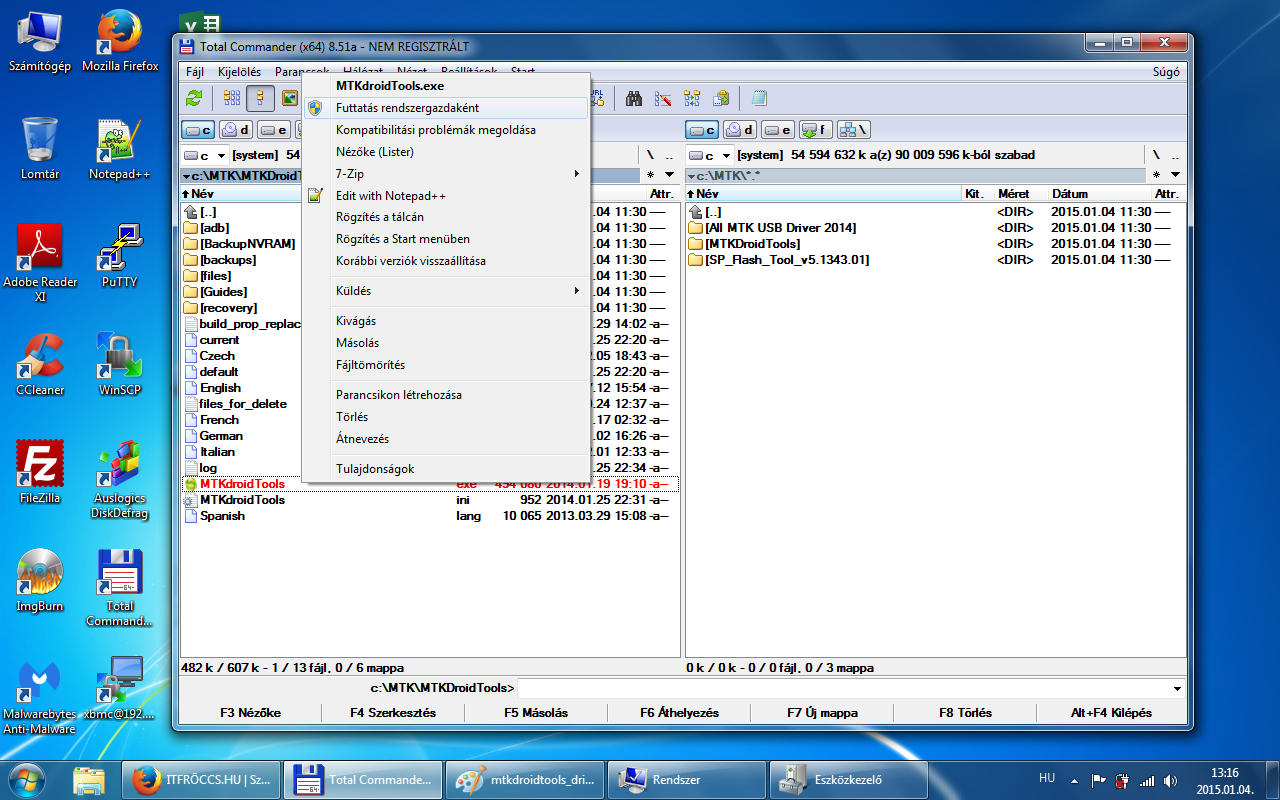This screenshot has width=1280, height=800.
Task: Select drive d in right panel
Action: [740, 129]
